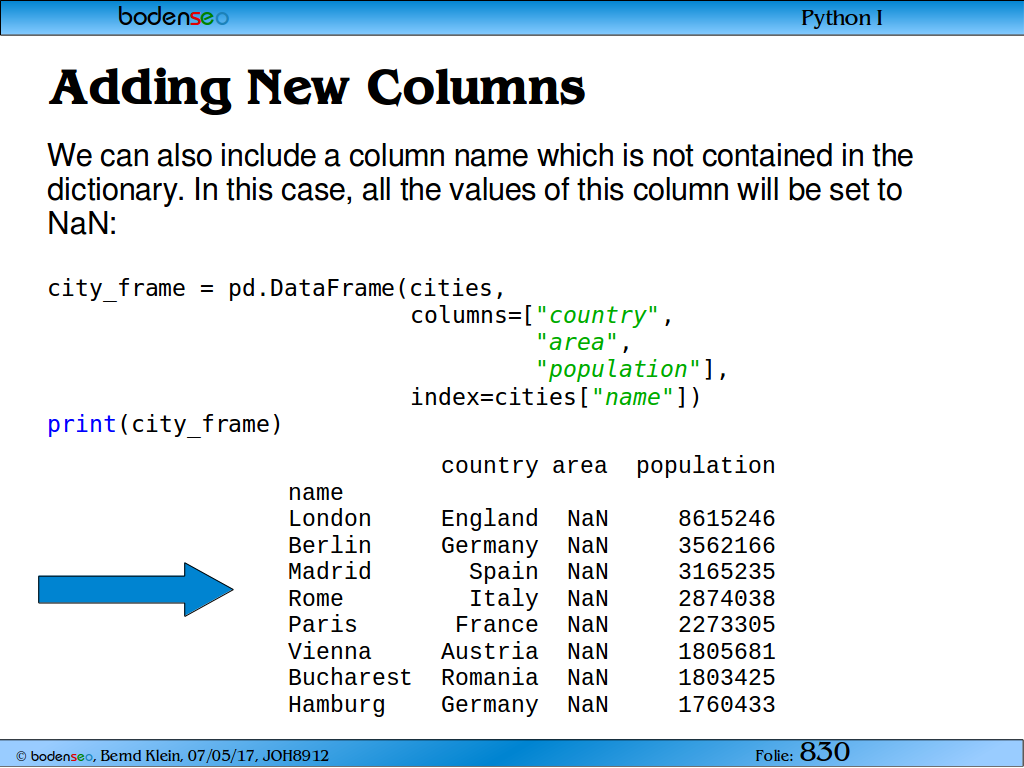The image size is (1024, 768).
Task: Click the blue 'print' keyword
Action: [82, 424]
